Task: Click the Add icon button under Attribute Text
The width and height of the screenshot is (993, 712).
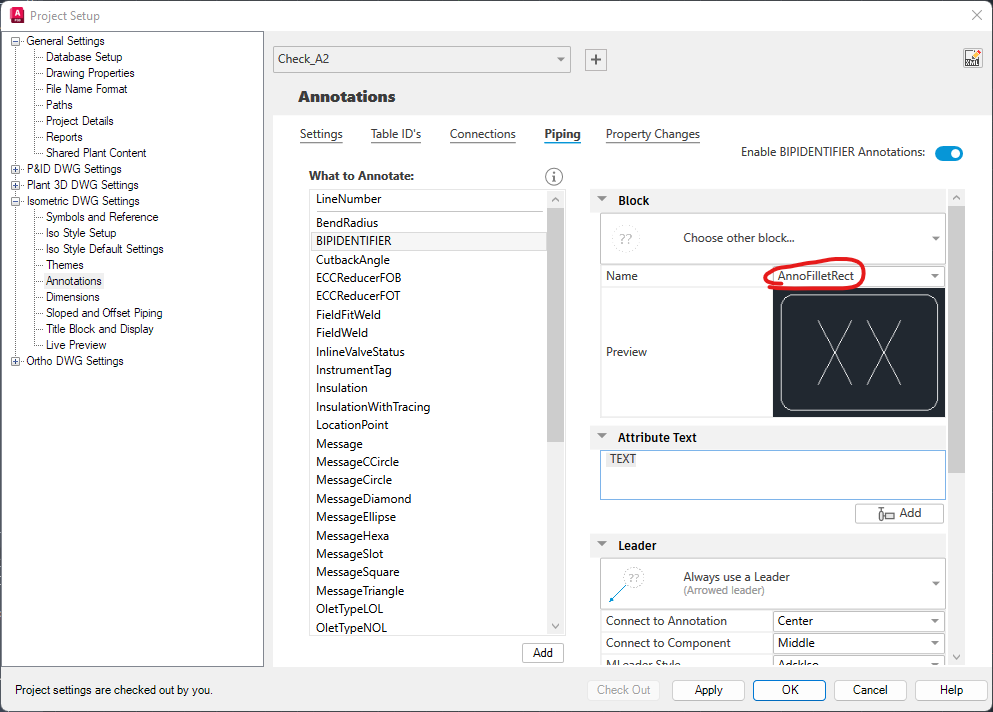Action: [x=898, y=513]
